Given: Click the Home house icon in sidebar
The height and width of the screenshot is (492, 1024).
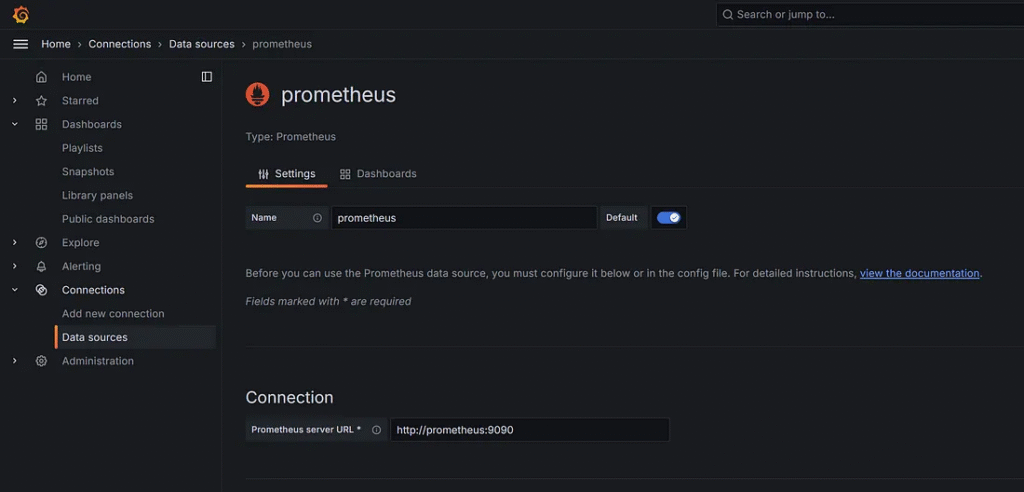Looking at the screenshot, I should [41, 77].
